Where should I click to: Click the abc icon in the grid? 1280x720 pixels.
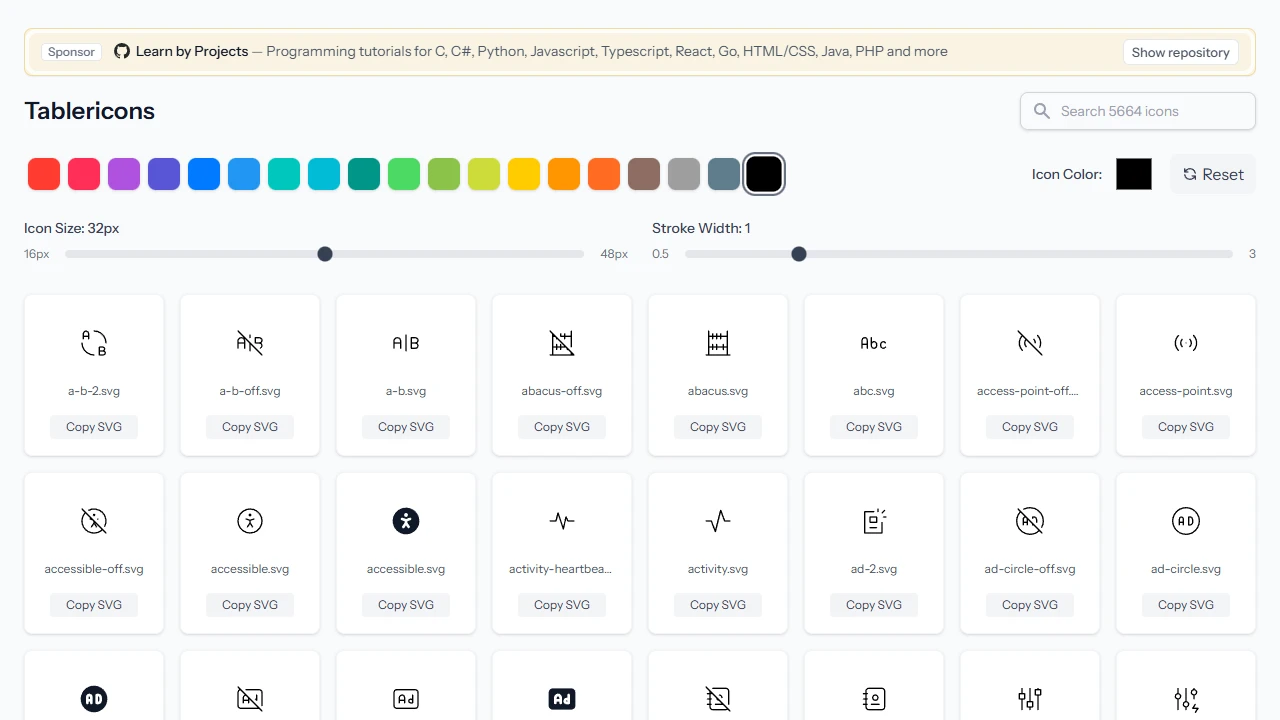(x=873, y=343)
